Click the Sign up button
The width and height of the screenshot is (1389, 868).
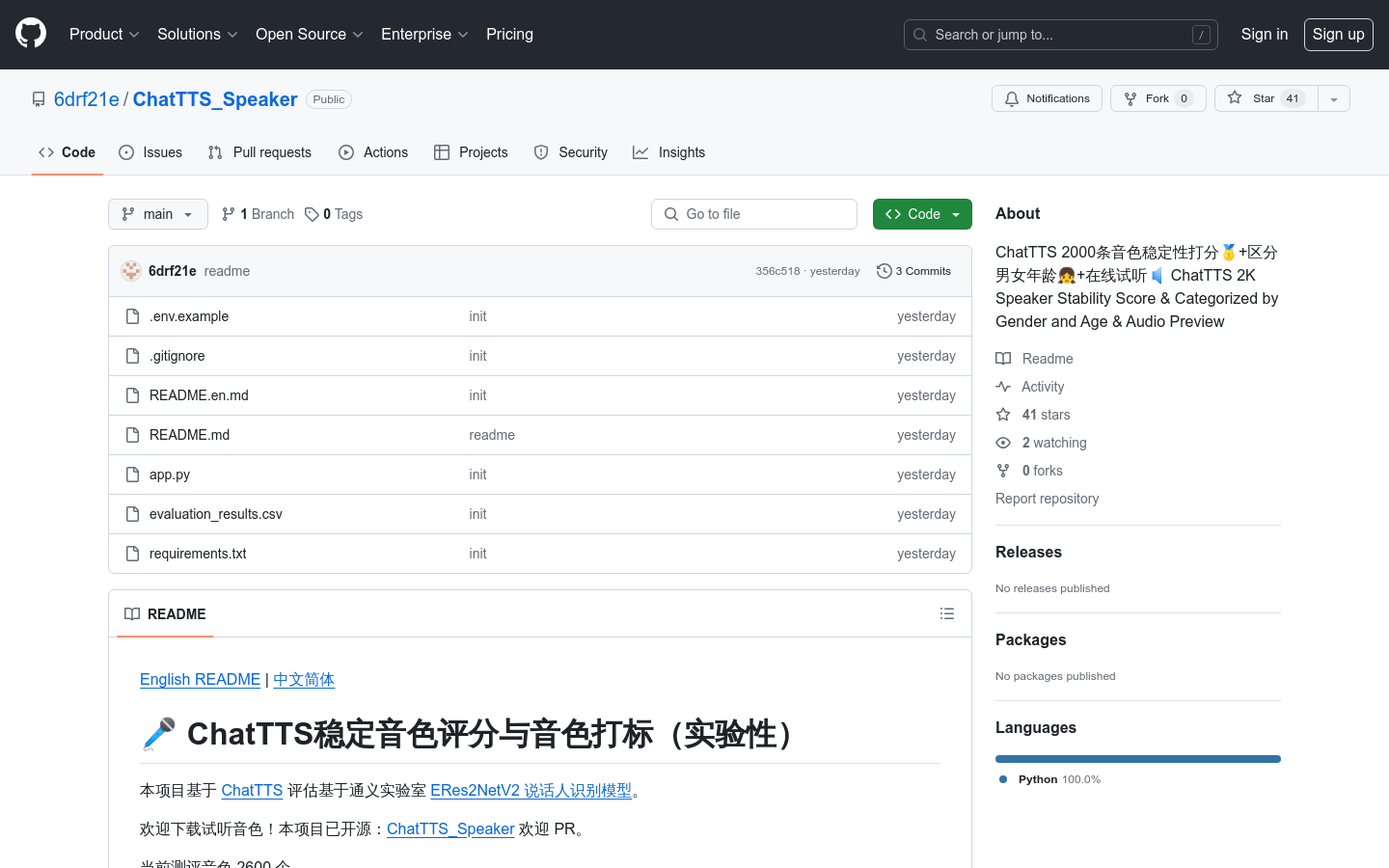(1338, 35)
